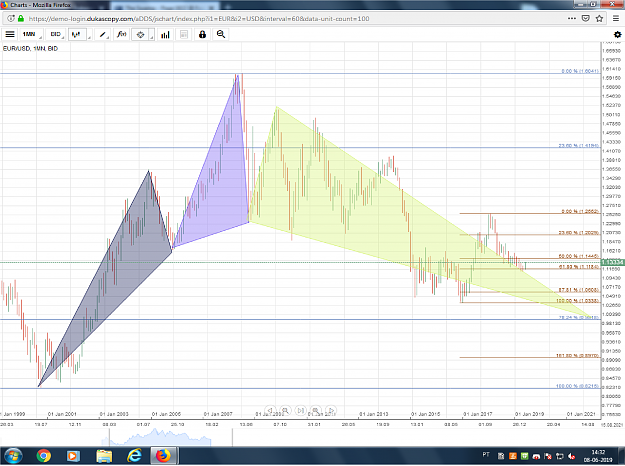Click the chart jump-to-end navigation button
The width and height of the screenshot is (625, 466).
[301, 410]
